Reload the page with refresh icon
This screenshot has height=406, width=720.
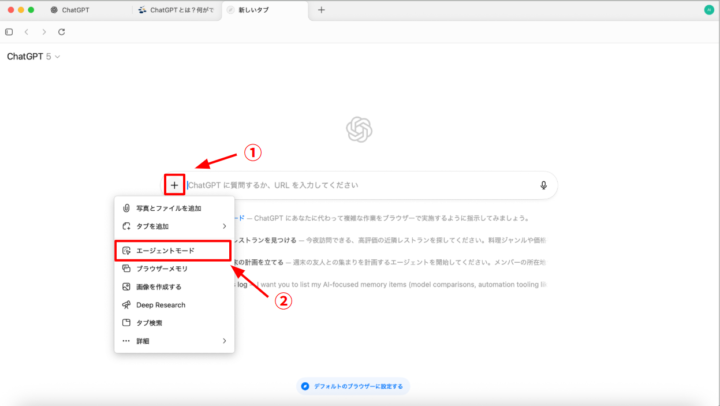(x=62, y=32)
